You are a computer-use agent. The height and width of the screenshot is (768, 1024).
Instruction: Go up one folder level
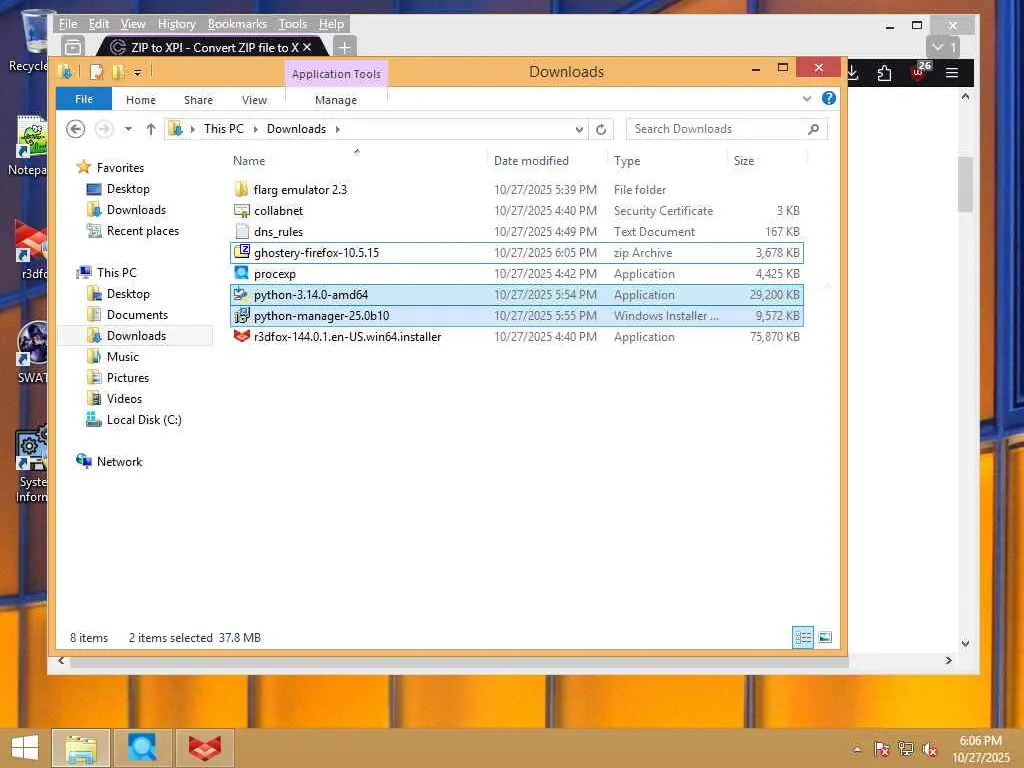tap(151, 129)
